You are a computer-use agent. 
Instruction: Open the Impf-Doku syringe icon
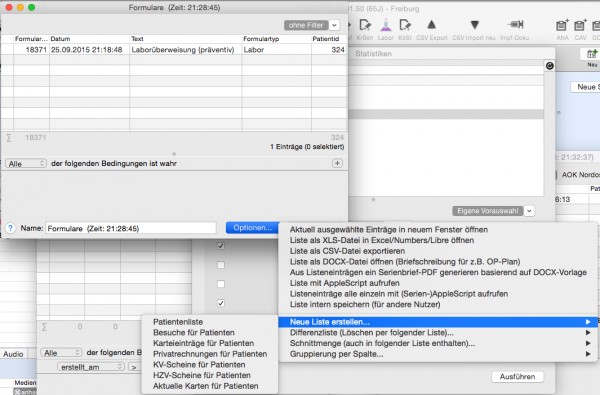[515, 25]
